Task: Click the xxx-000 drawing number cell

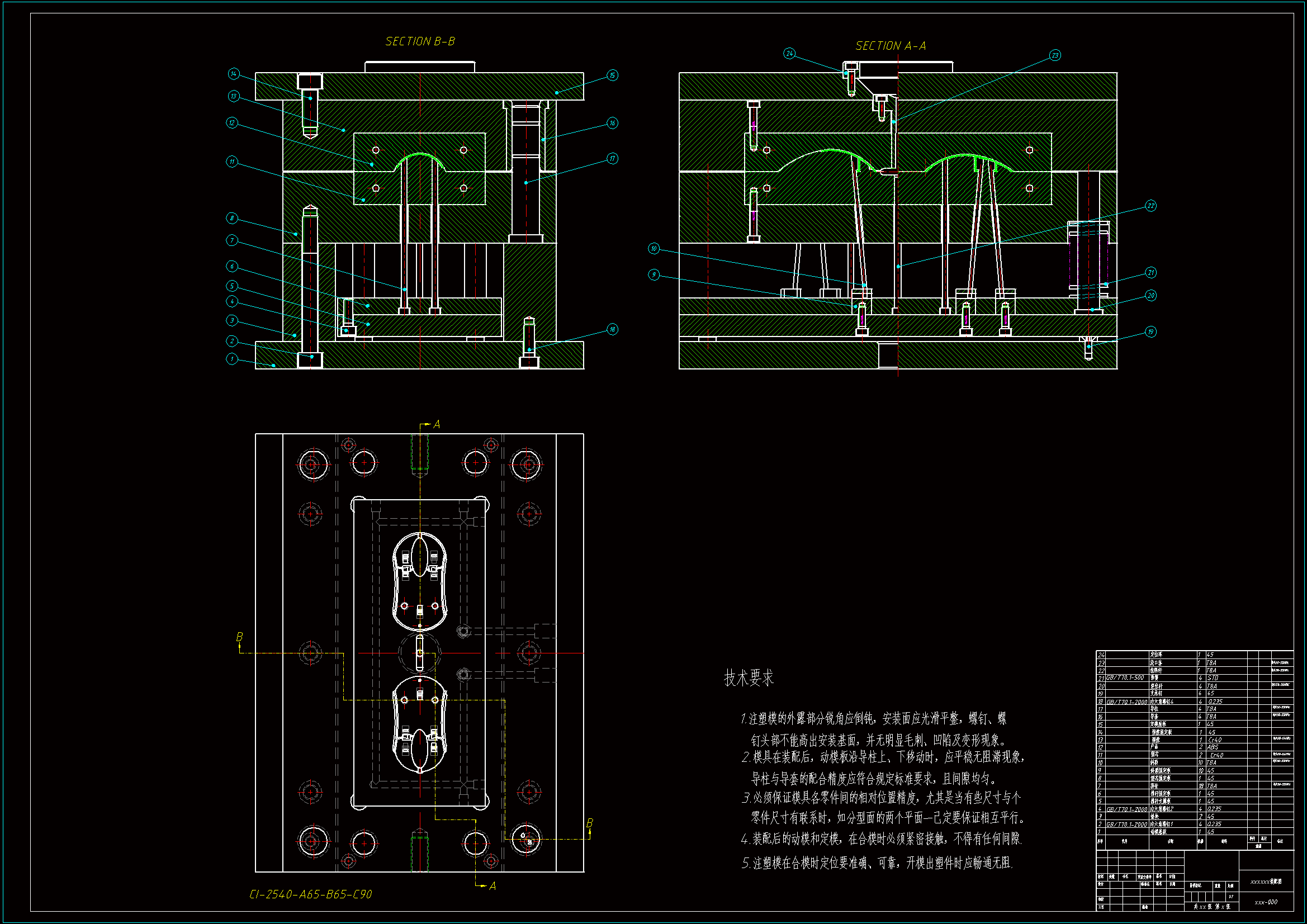Action: pos(1266,902)
